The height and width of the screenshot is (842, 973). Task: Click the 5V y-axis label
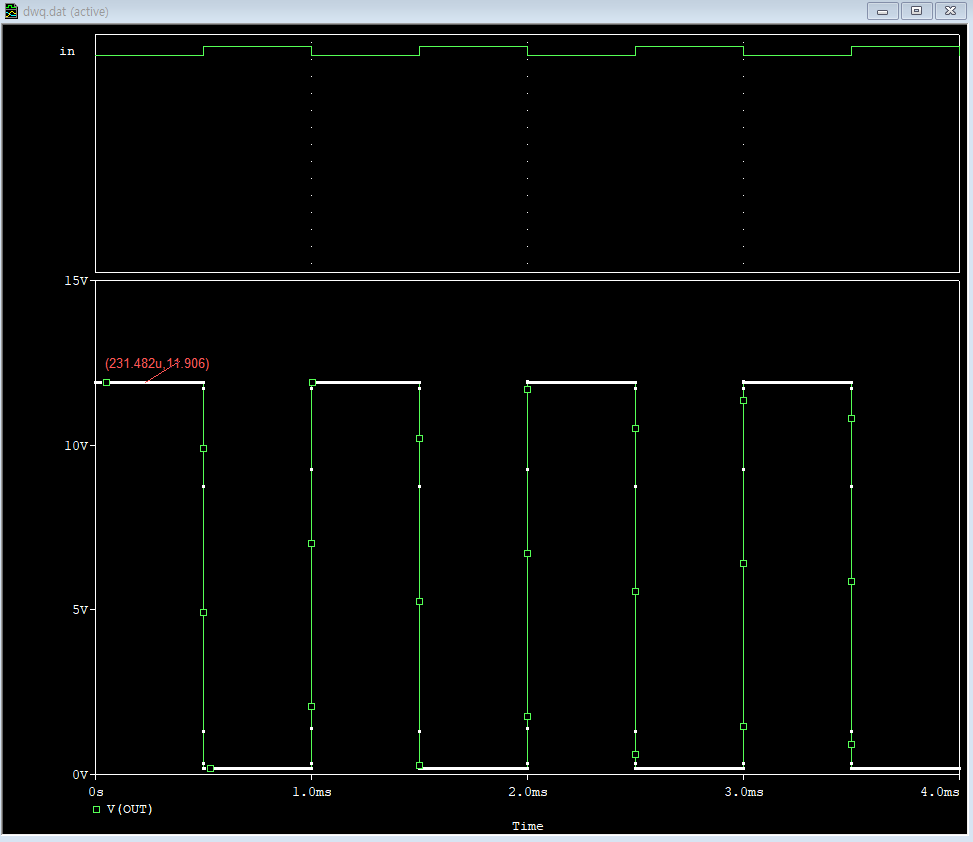[x=80, y=610]
